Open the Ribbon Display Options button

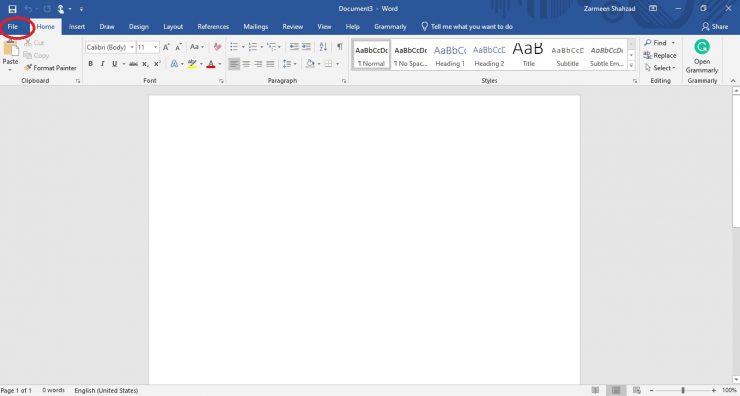click(653, 8)
